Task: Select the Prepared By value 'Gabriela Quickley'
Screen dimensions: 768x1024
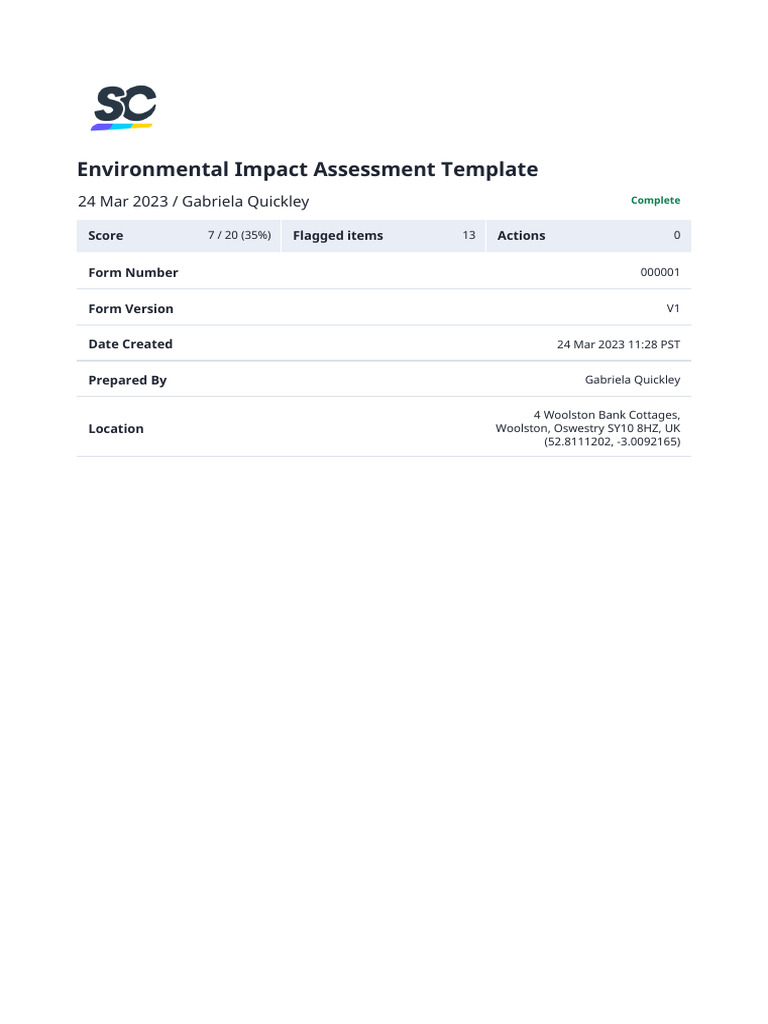Action: [x=632, y=379]
